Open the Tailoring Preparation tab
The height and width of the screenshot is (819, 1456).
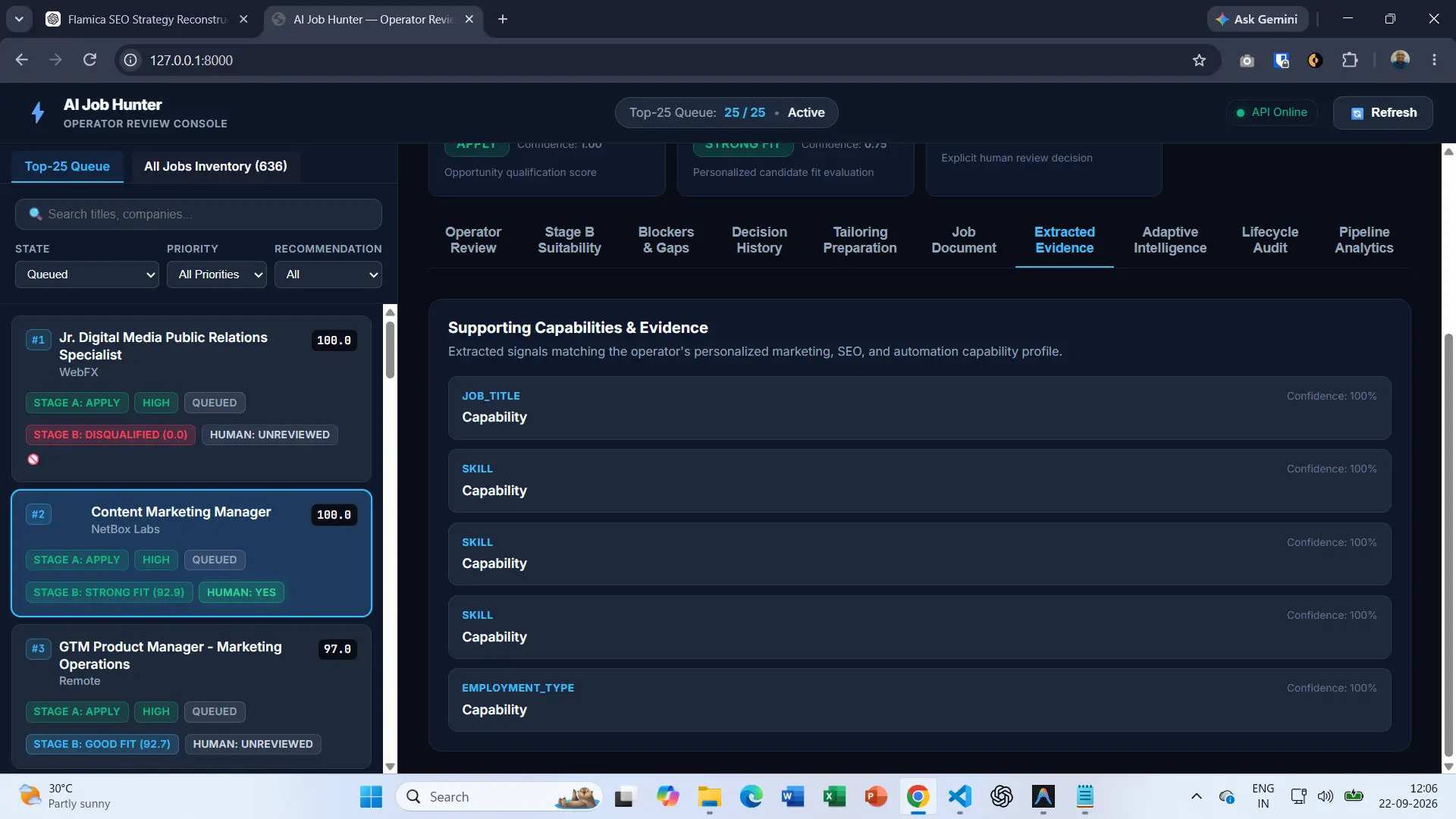(x=860, y=240)
